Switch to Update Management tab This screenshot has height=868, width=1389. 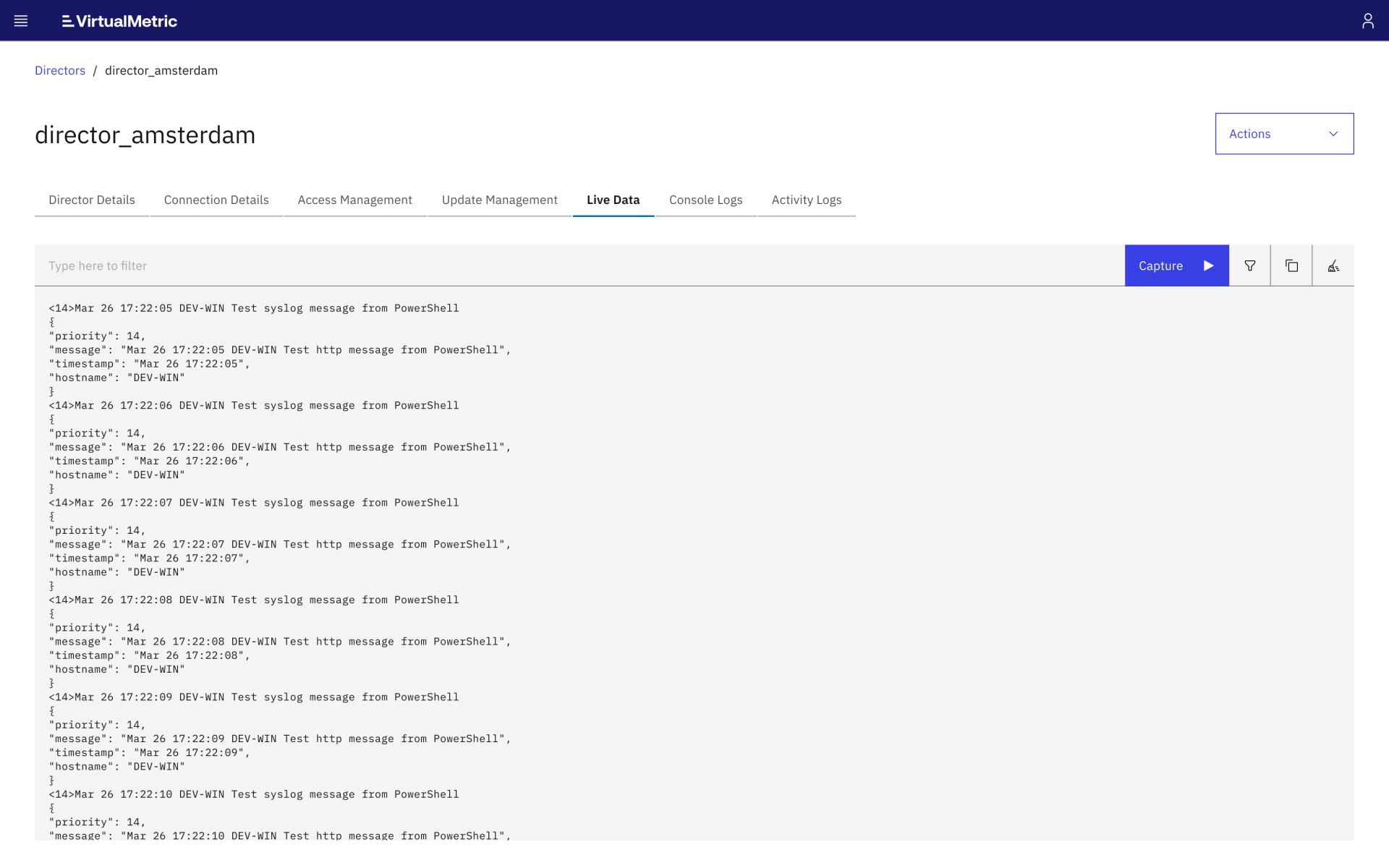pos(499,200)
